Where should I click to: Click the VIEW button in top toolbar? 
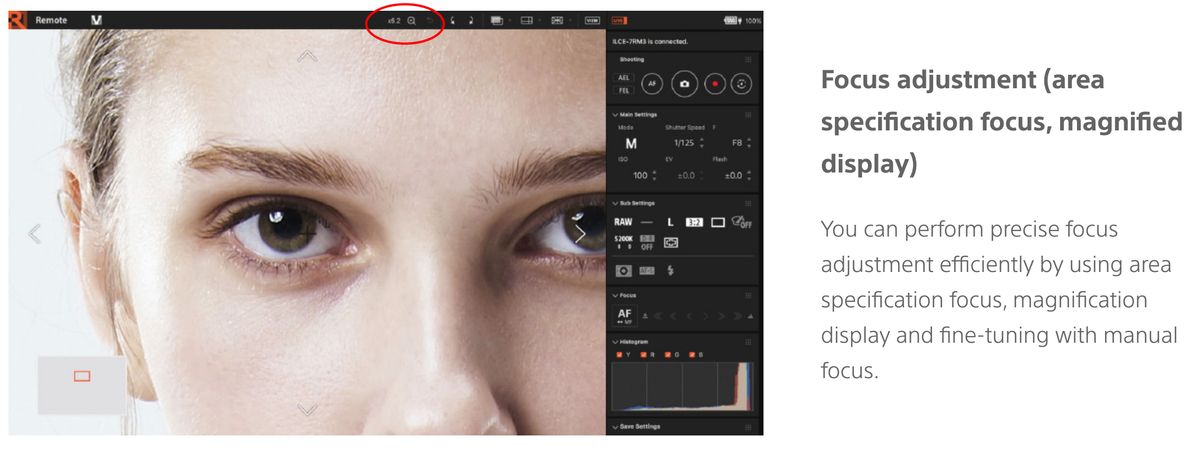(592, 20)
